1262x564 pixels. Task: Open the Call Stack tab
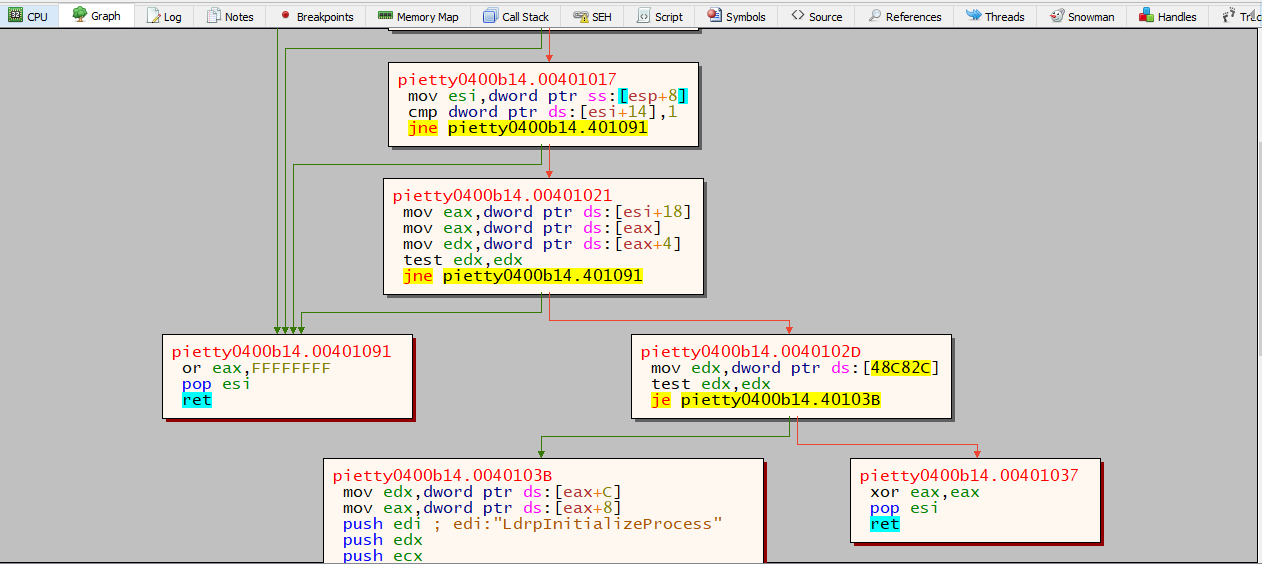[515, 16]
